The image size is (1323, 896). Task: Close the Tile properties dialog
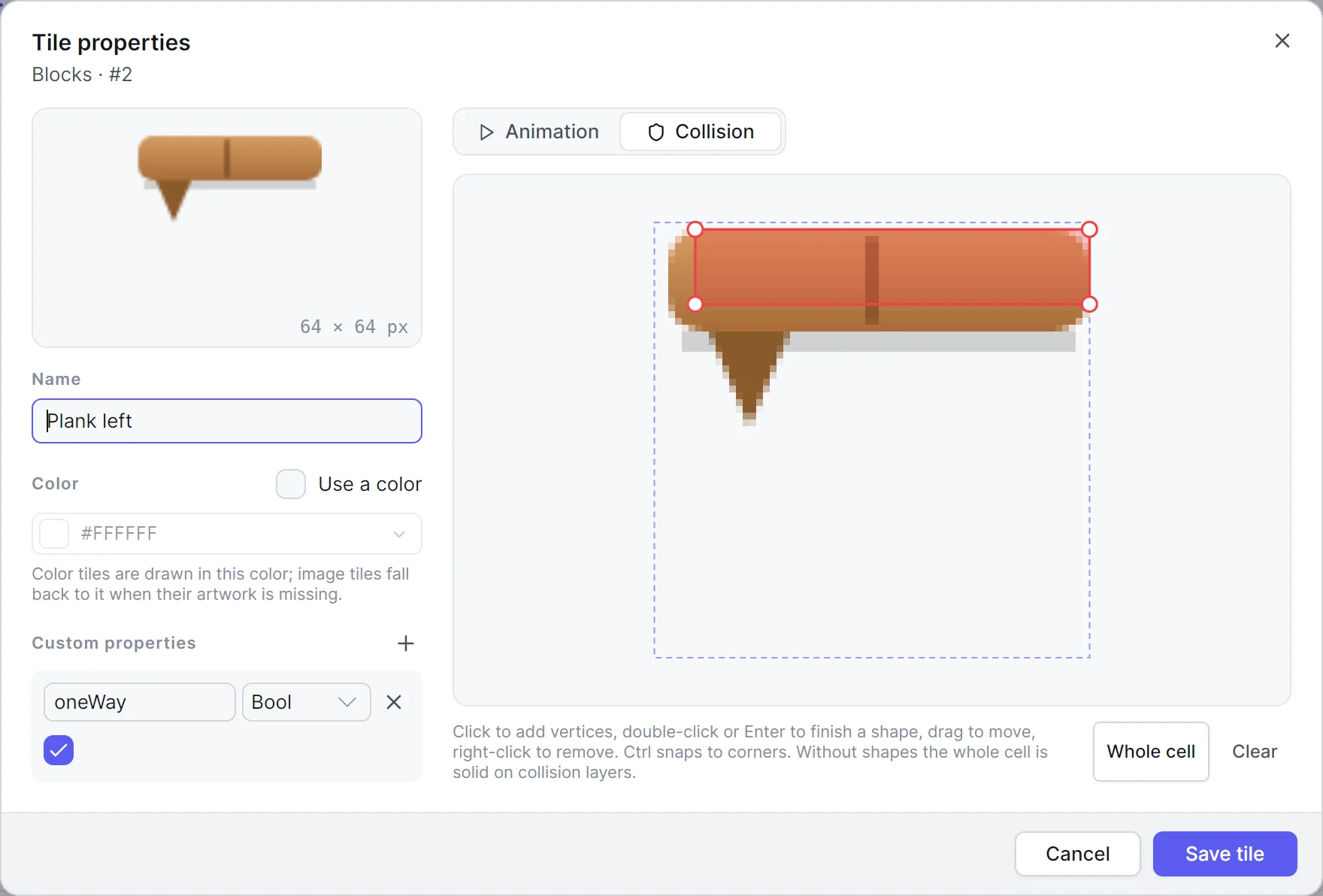coord(1282,41)
